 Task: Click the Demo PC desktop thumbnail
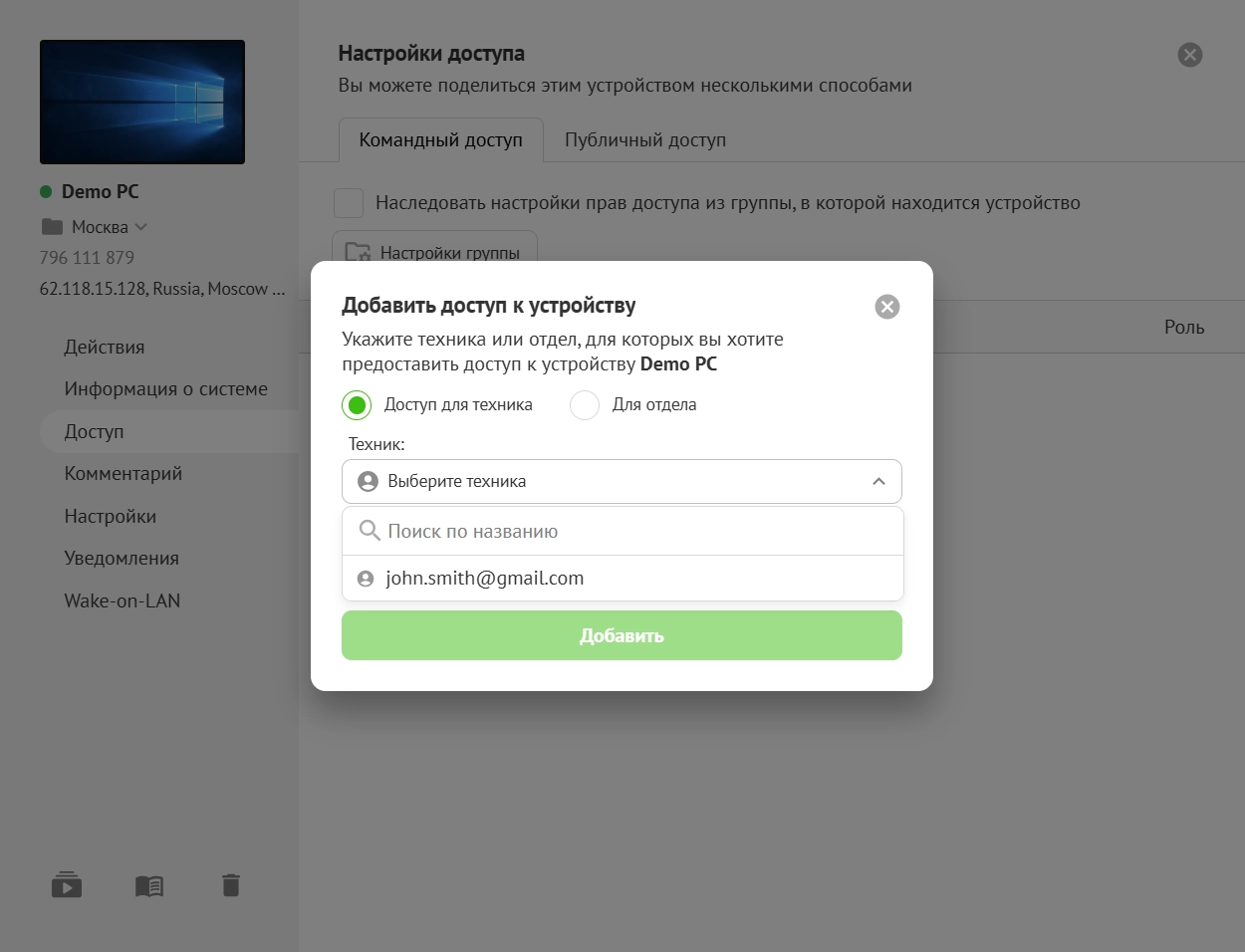click(x=142, y=102)
